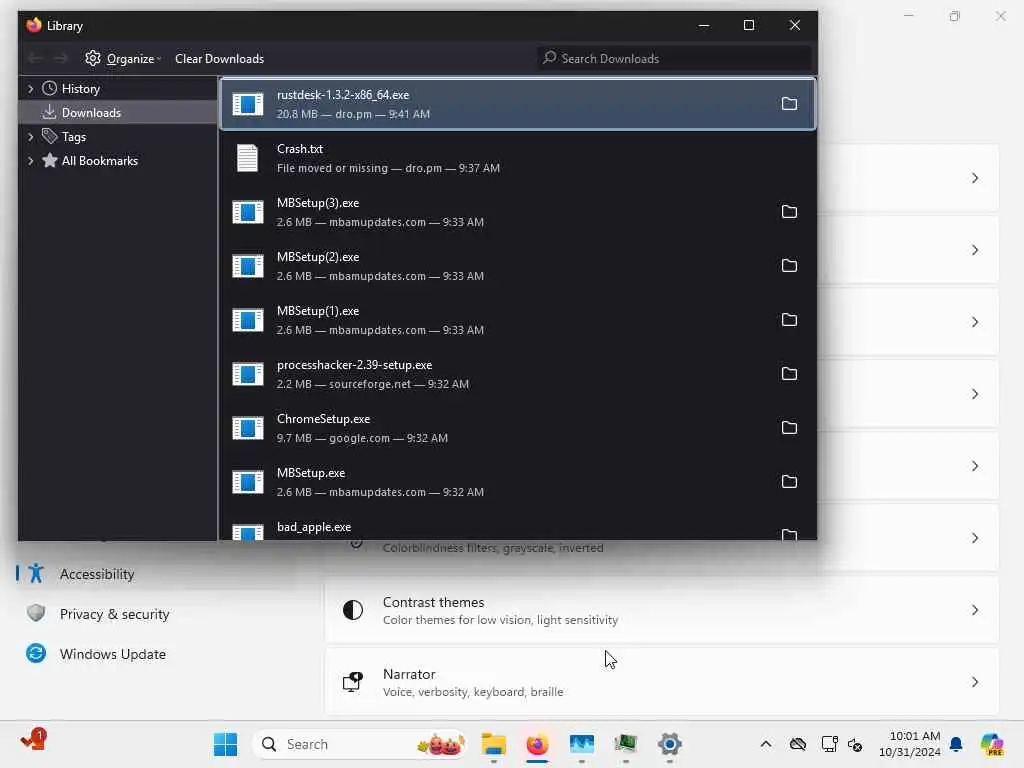1024x768 pixels.
Task: Click Clear Downloads button
Action: point(219,58)
